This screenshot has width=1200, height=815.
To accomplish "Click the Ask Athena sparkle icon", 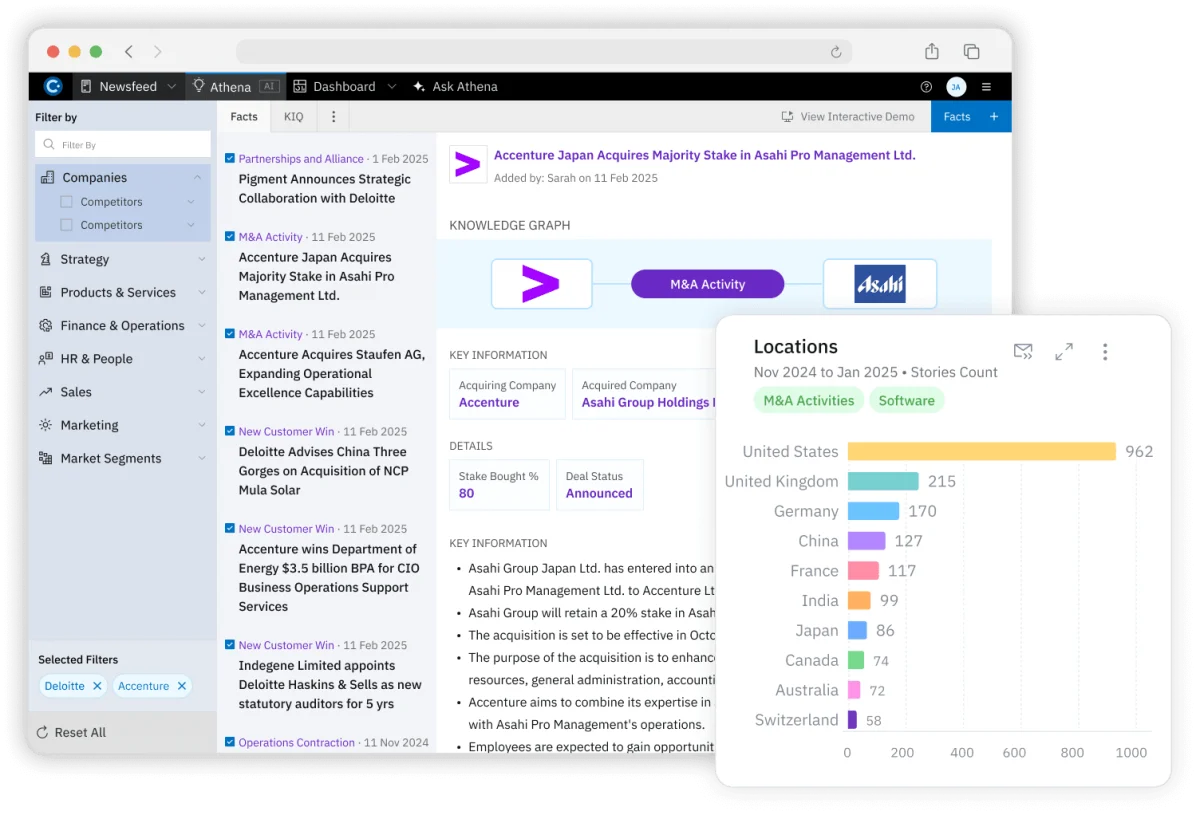I will (419, 86).
